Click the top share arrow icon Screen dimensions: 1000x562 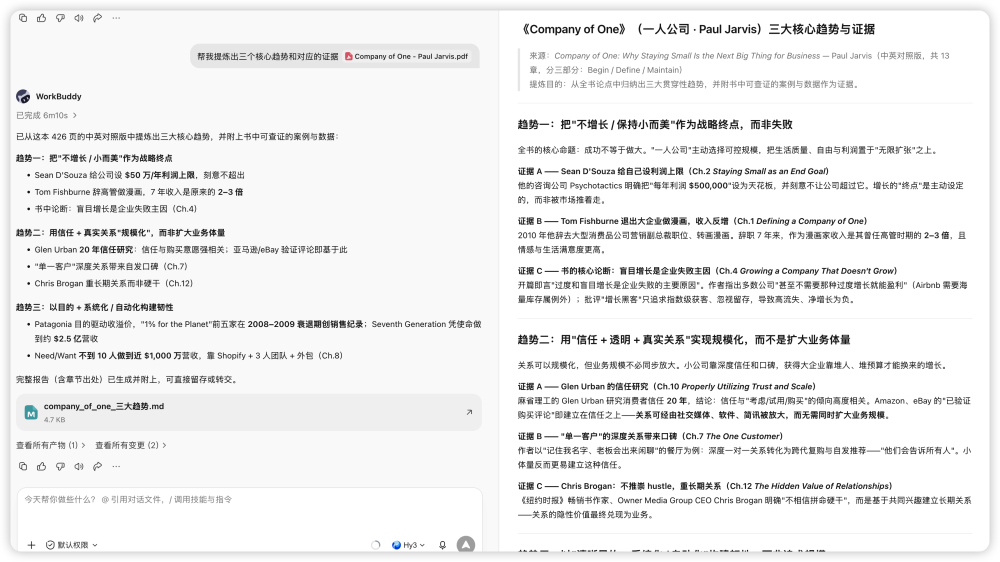pos(97,18)
